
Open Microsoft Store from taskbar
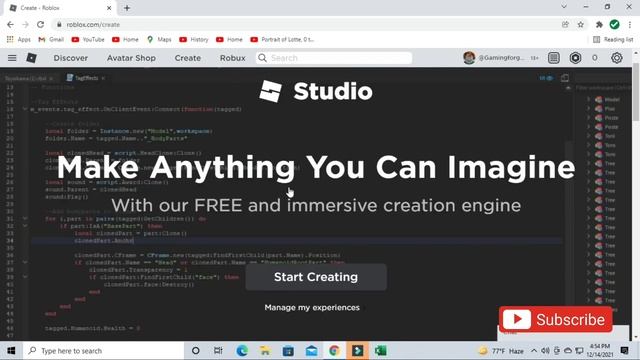tap(288, 351)
